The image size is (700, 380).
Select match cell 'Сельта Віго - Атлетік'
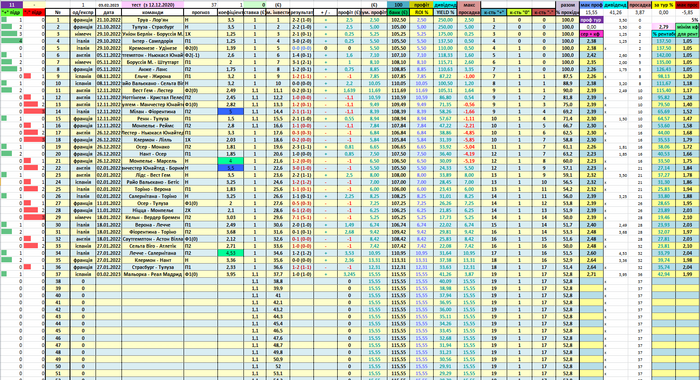point(152,246)
